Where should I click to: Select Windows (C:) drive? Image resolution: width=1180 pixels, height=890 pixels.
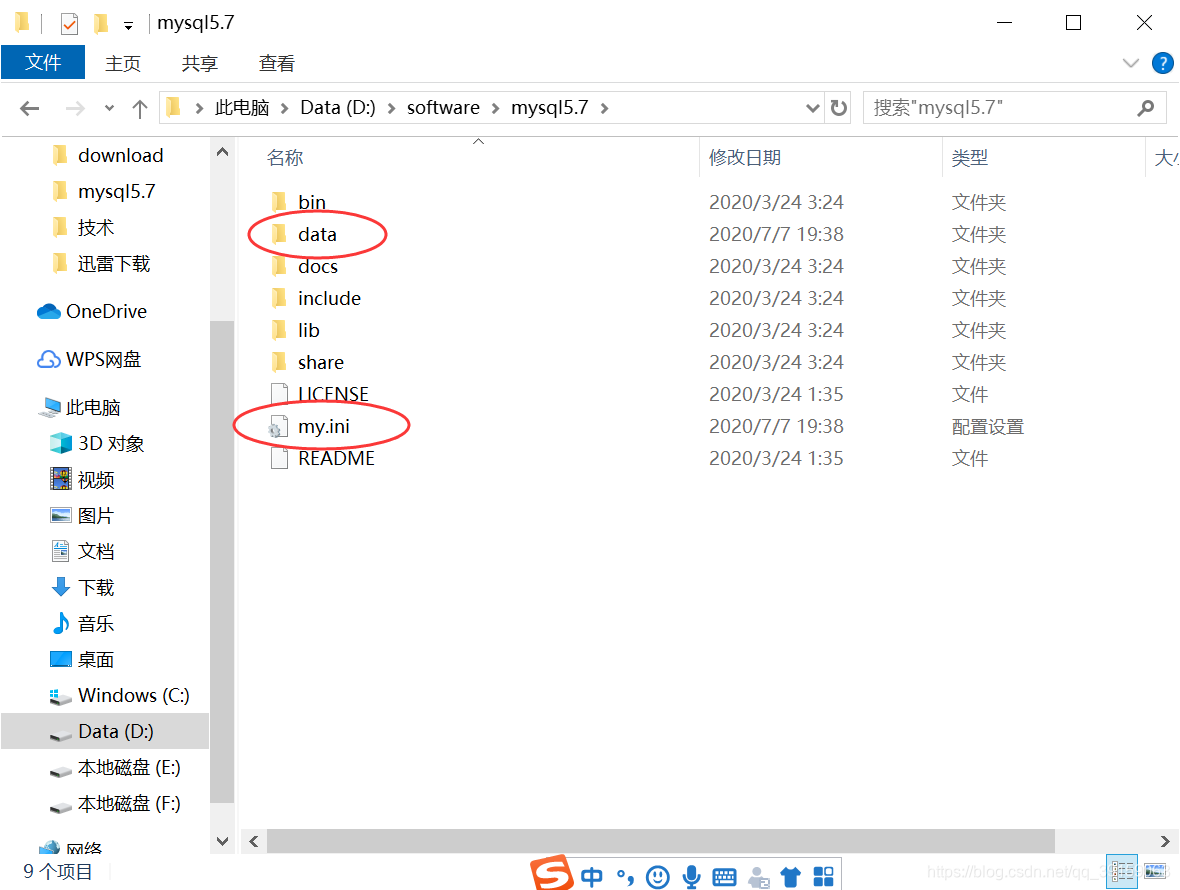click(133, 695)
